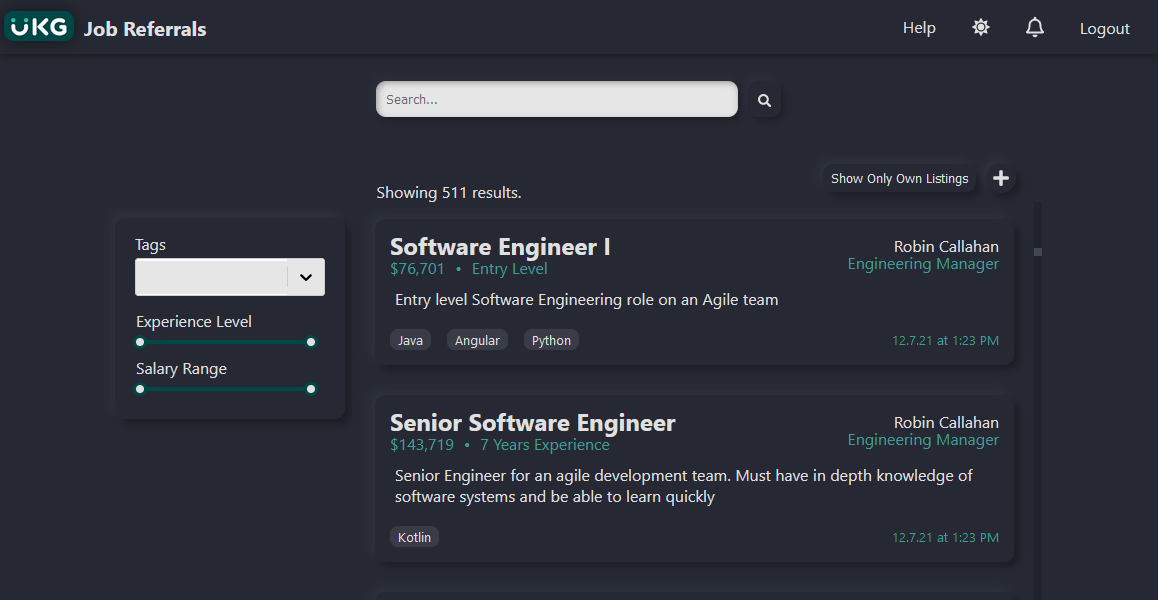Grab the Salary Range maximum handle
This screenshot has height=600, width=1158.
click(311, 389)
